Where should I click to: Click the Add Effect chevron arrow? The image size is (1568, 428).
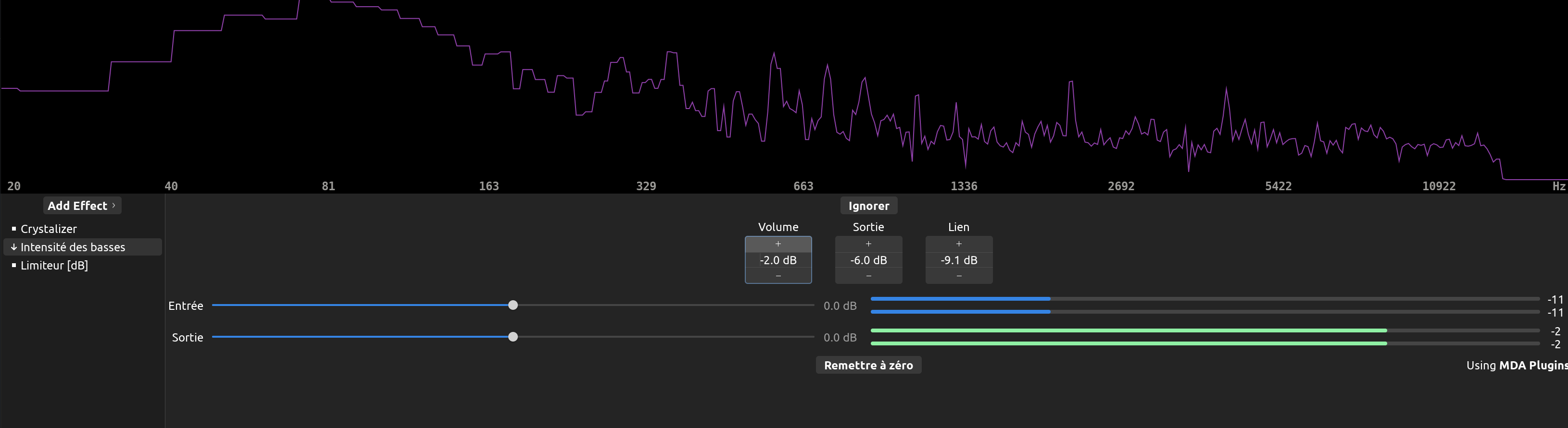(x=114, y=206)
